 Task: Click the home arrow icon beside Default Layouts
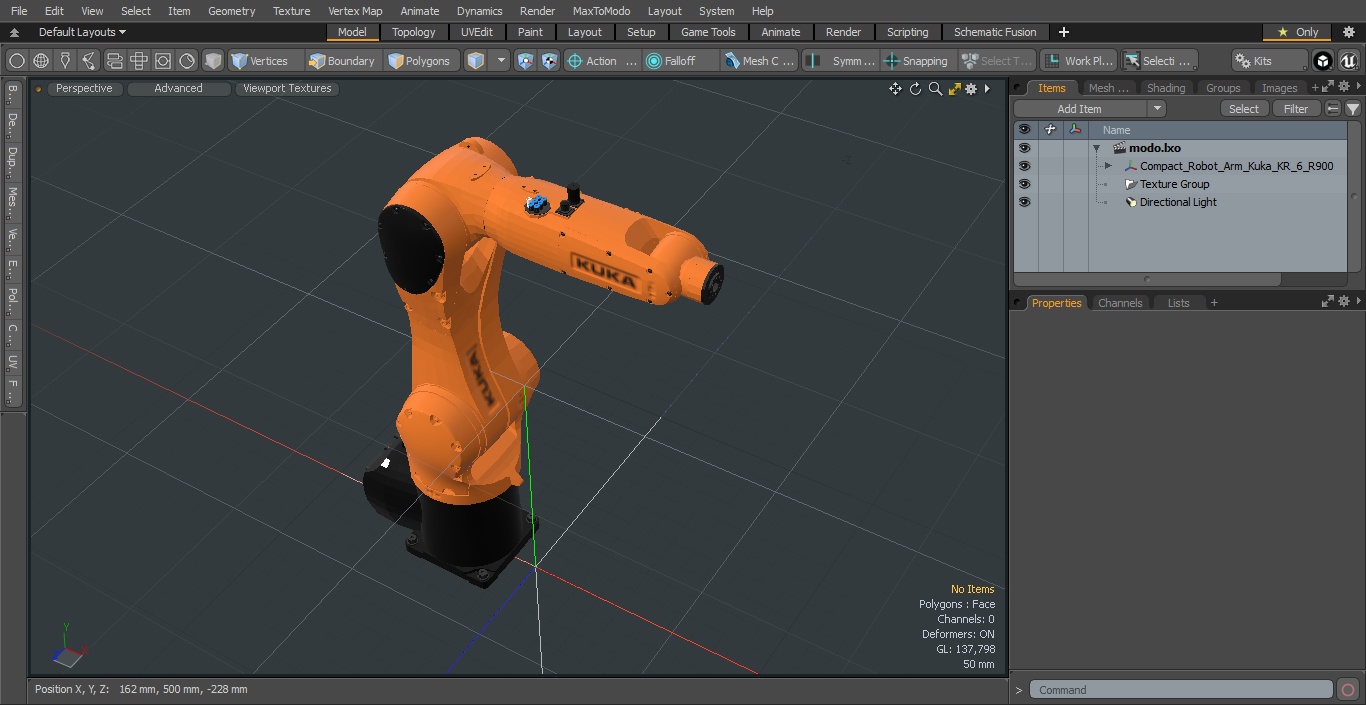pyautogui.click(x=14, y=32)
